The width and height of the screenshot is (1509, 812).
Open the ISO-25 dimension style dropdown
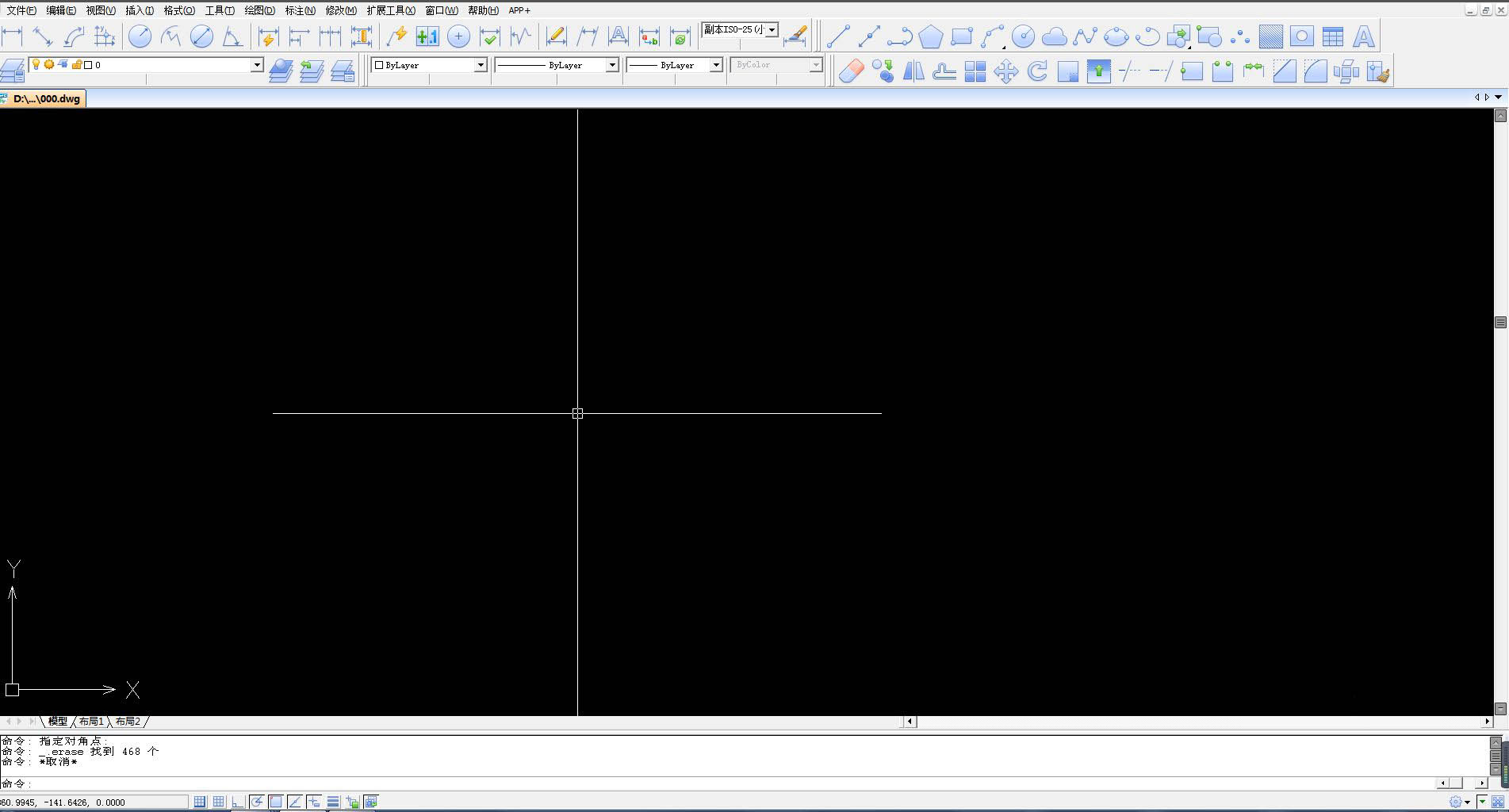pyautogui.click(x=772, y=30)
